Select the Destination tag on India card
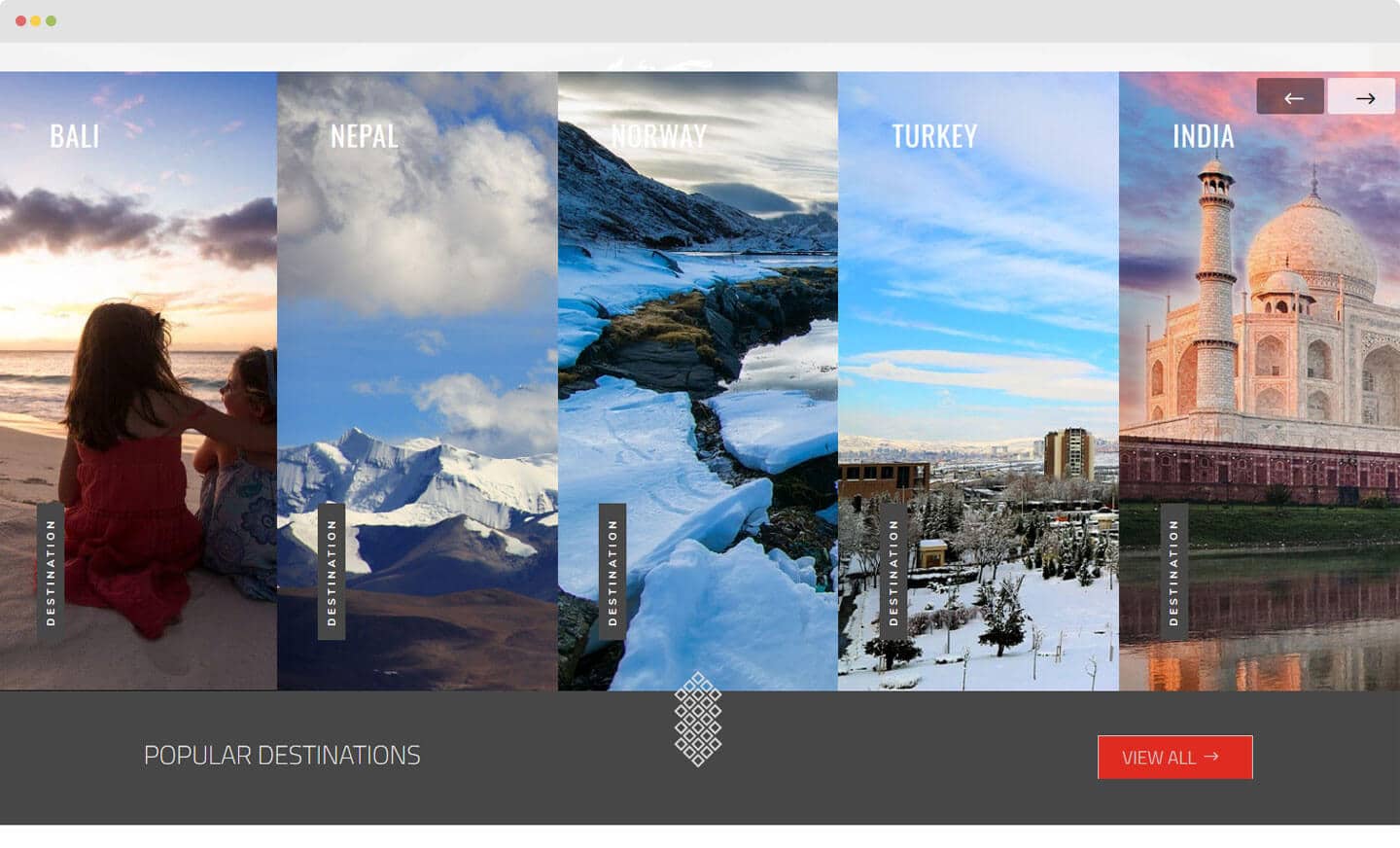Image resolution: width=1400 pixels, height=848 pixels. click(1173, 572)
